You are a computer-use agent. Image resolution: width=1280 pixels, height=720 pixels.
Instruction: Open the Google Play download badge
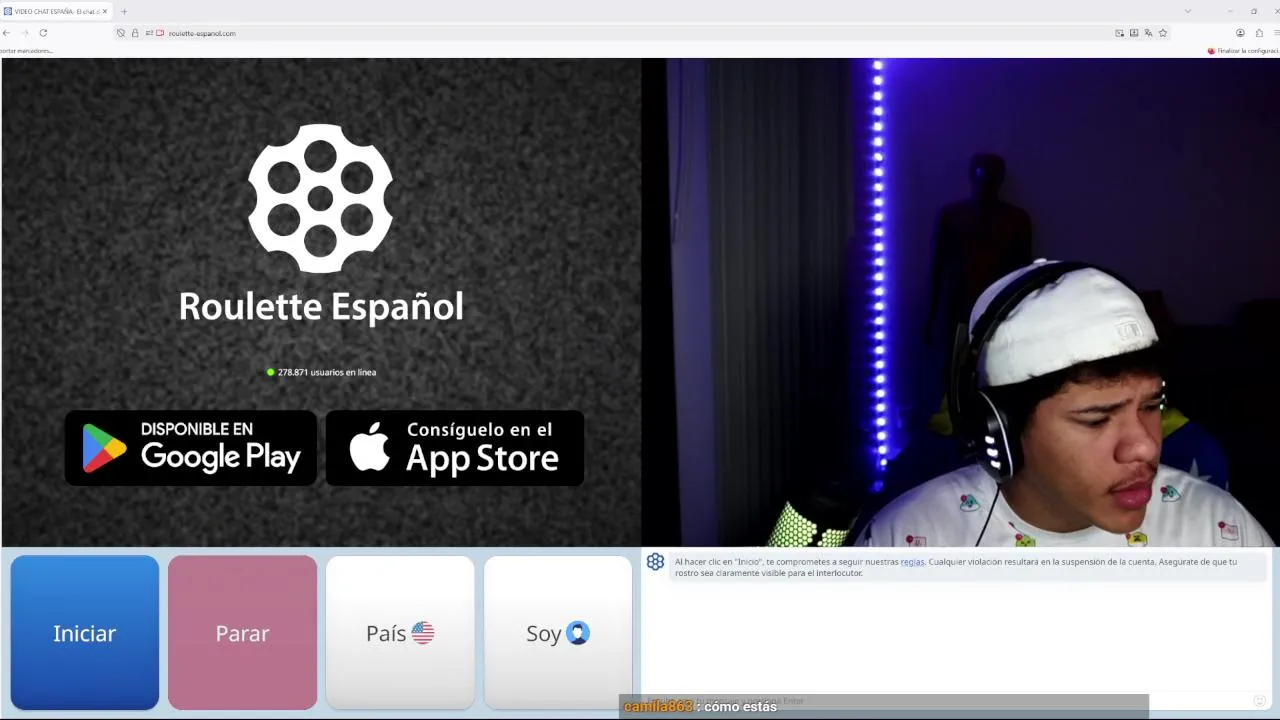191,448
